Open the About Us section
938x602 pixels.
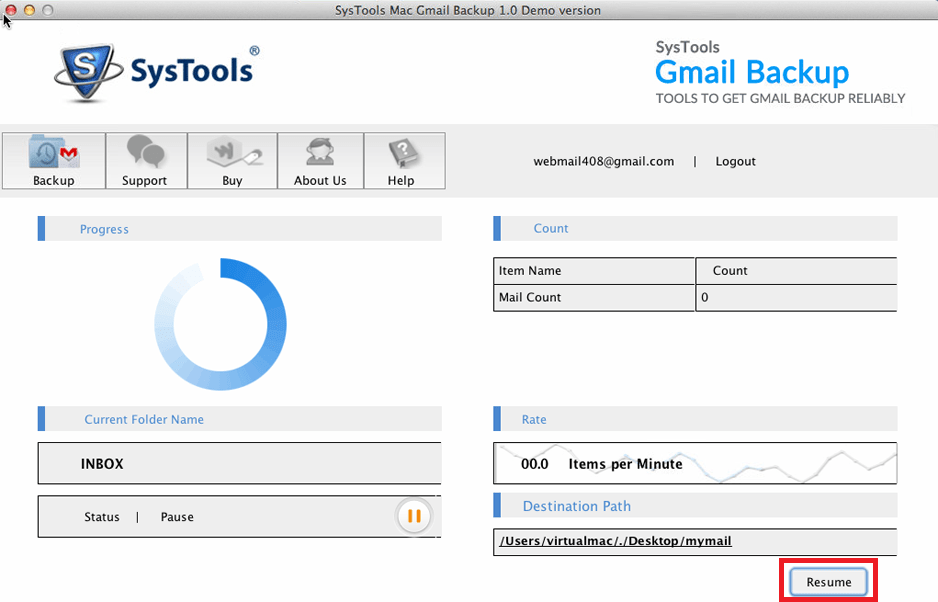coord(320,161)
